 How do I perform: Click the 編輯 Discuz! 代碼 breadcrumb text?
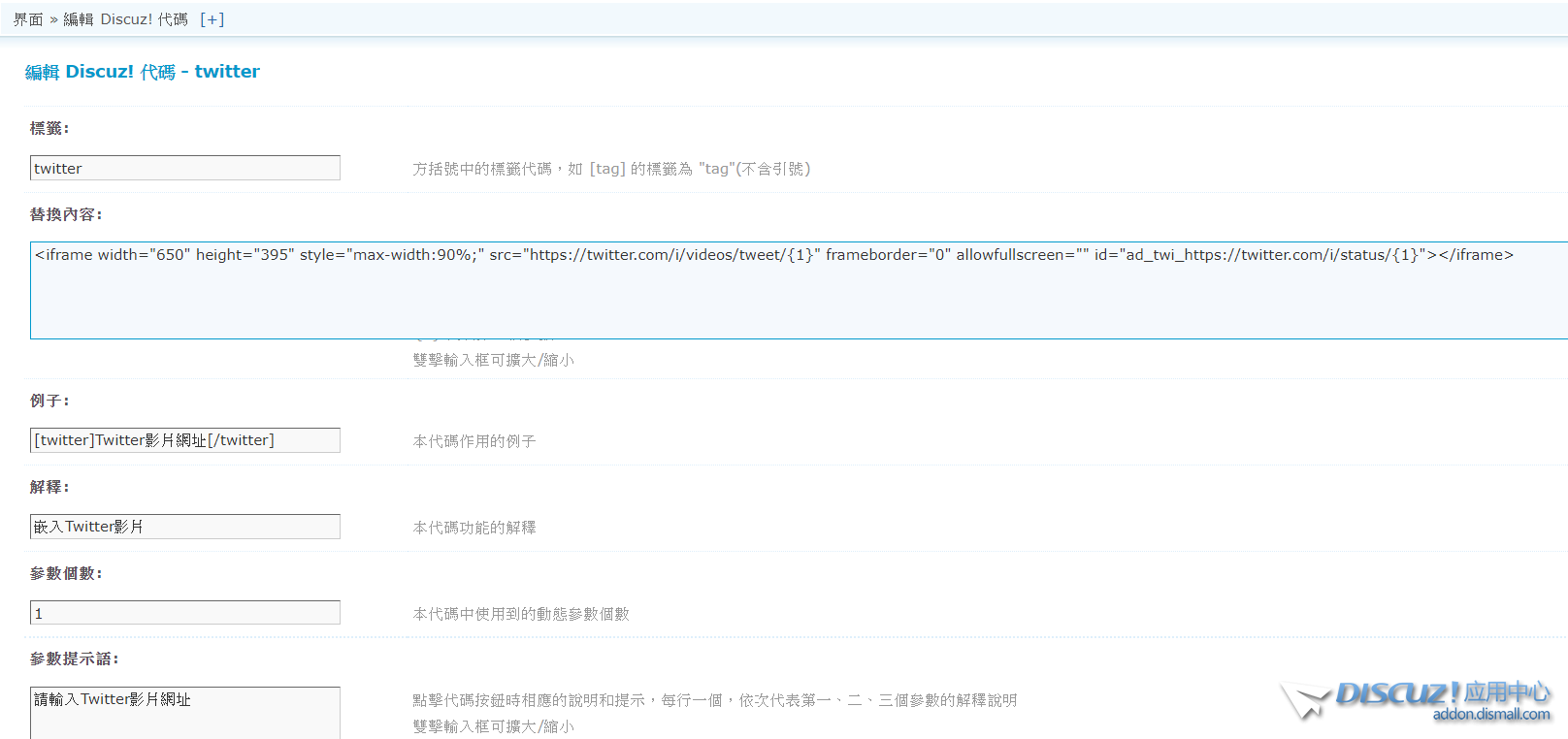[x=125, y=19]
